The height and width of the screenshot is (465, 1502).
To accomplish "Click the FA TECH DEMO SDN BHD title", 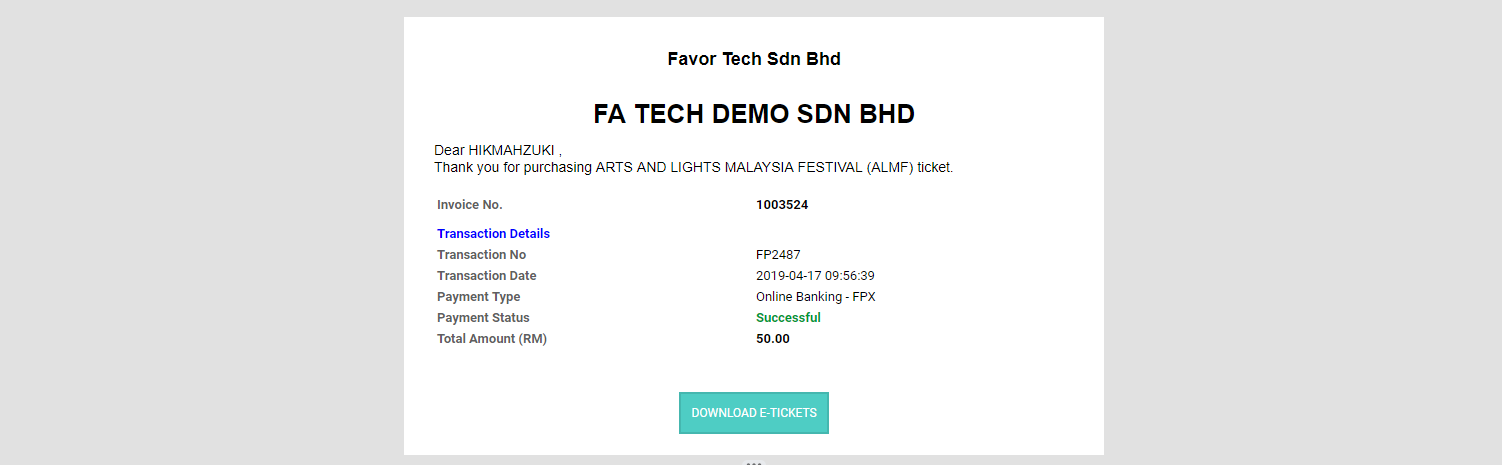I will [754, 114].
